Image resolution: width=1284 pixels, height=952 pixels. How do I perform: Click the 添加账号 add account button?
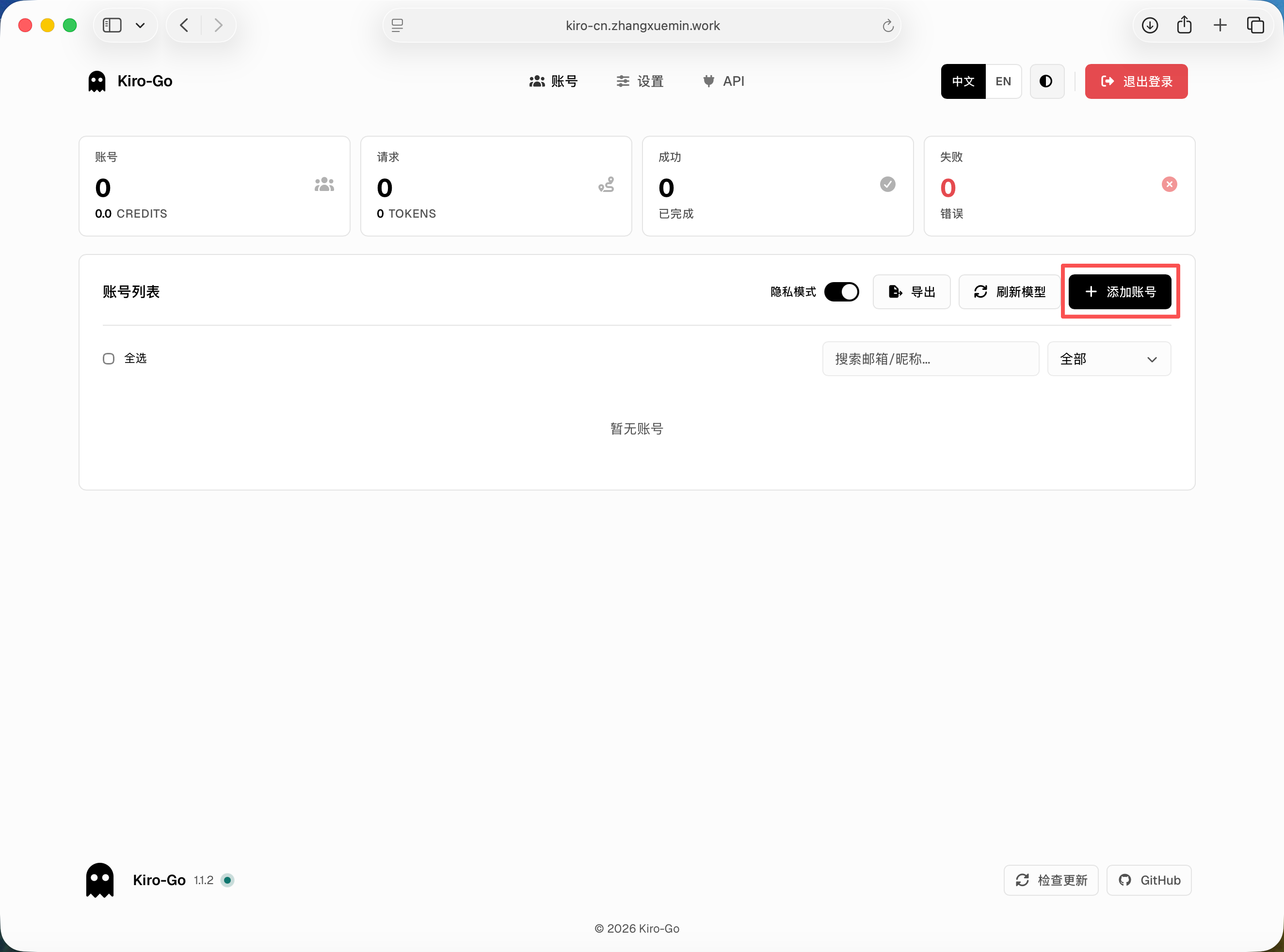1120,292
